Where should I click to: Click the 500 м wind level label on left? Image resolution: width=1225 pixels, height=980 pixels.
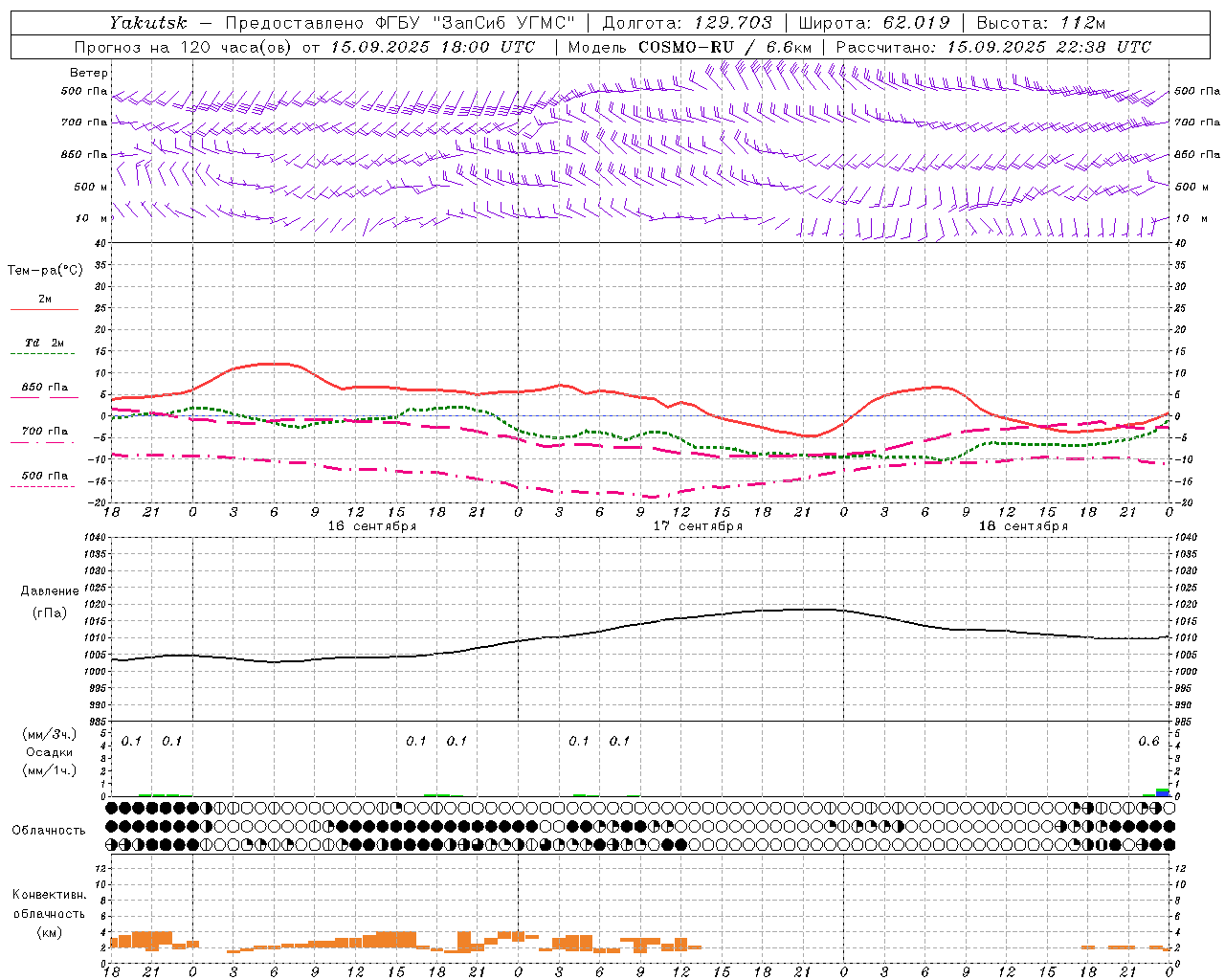coord(91,187)
